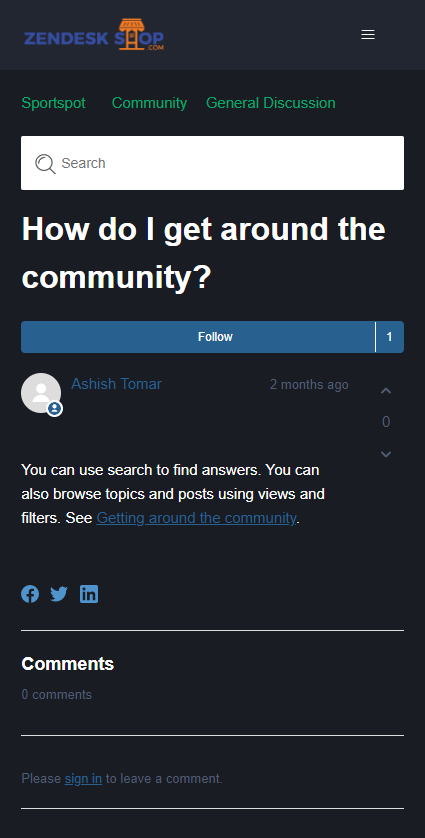This screenshot has width=425, height=838.
Task: Click Ashish Tomar's avatar image
Action: click(x=41, y=393)
